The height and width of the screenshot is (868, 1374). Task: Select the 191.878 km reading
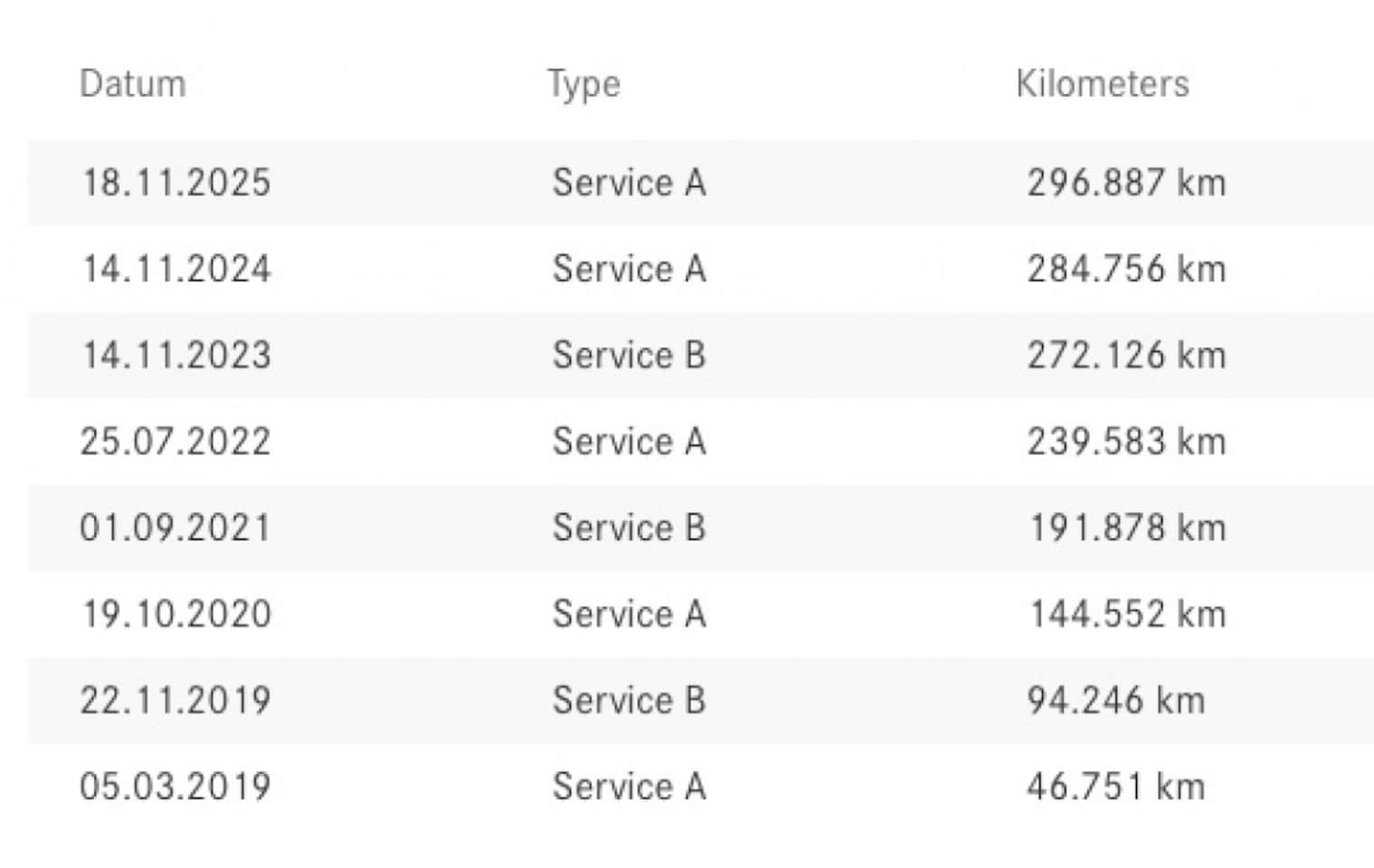pyautogui.click(x=1128, y=528)
